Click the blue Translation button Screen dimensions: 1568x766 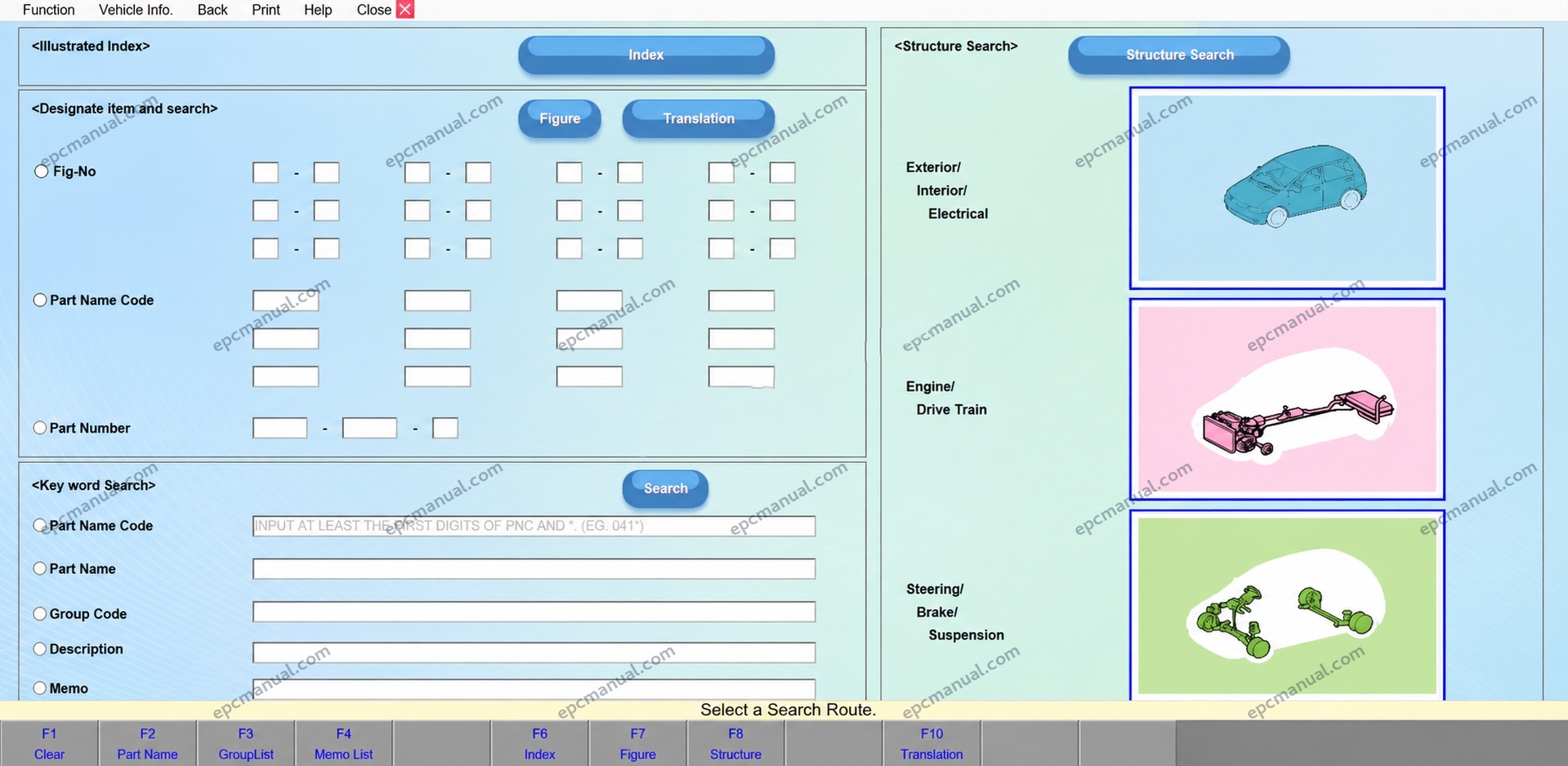tap(699, 118)
